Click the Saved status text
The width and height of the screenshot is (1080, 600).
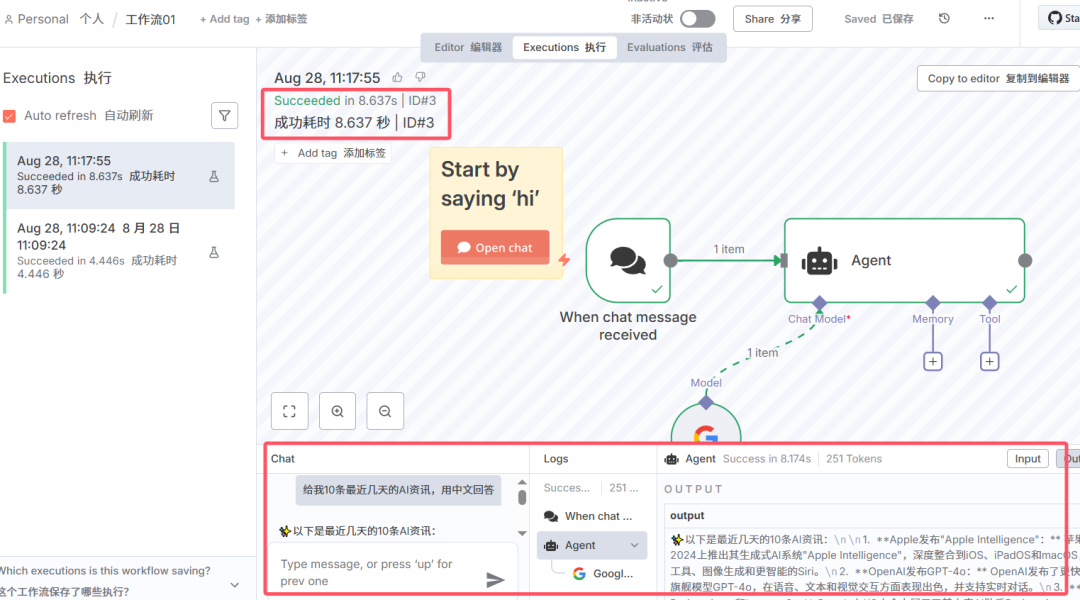(x=878, y=19)
